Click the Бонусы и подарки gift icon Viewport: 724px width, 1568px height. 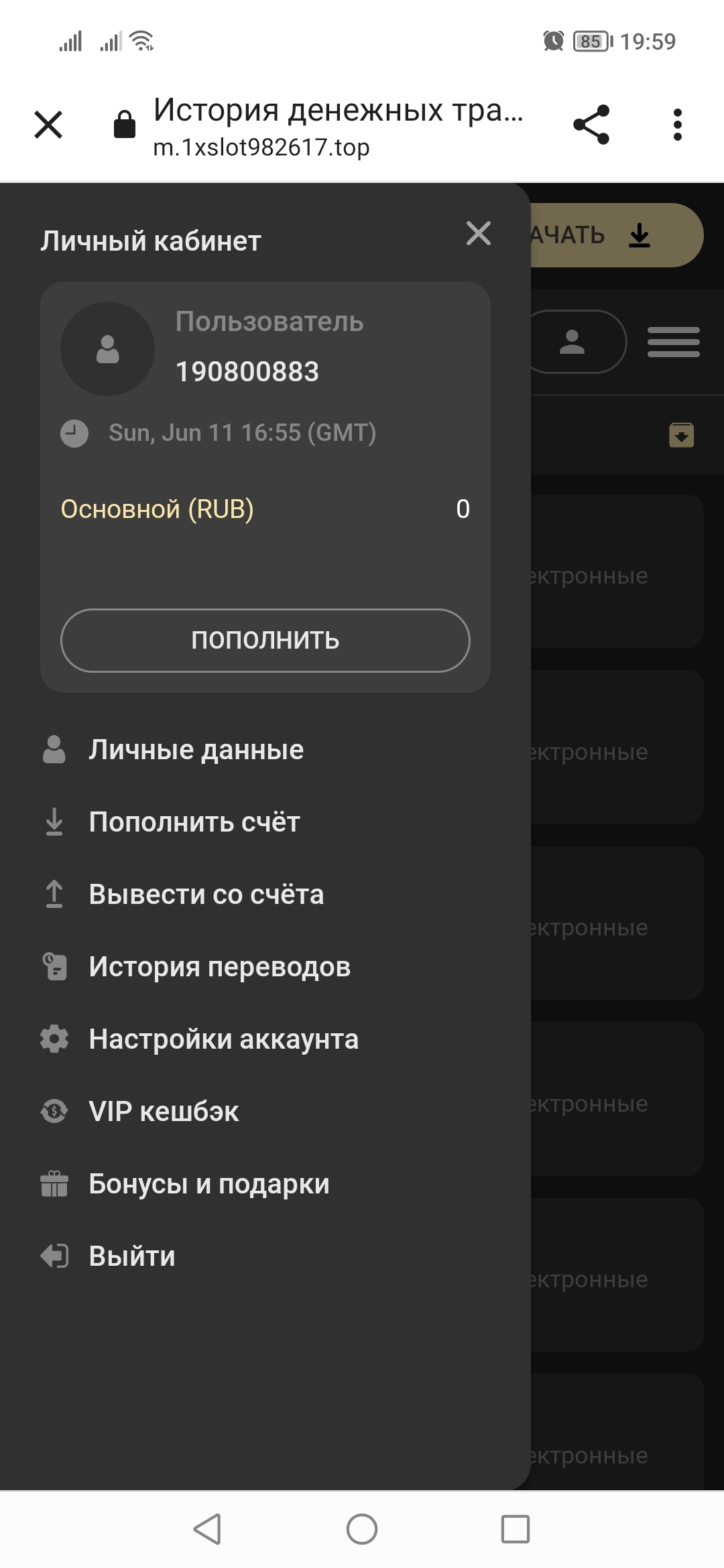pyautogui.click(x=54, y=1184)
